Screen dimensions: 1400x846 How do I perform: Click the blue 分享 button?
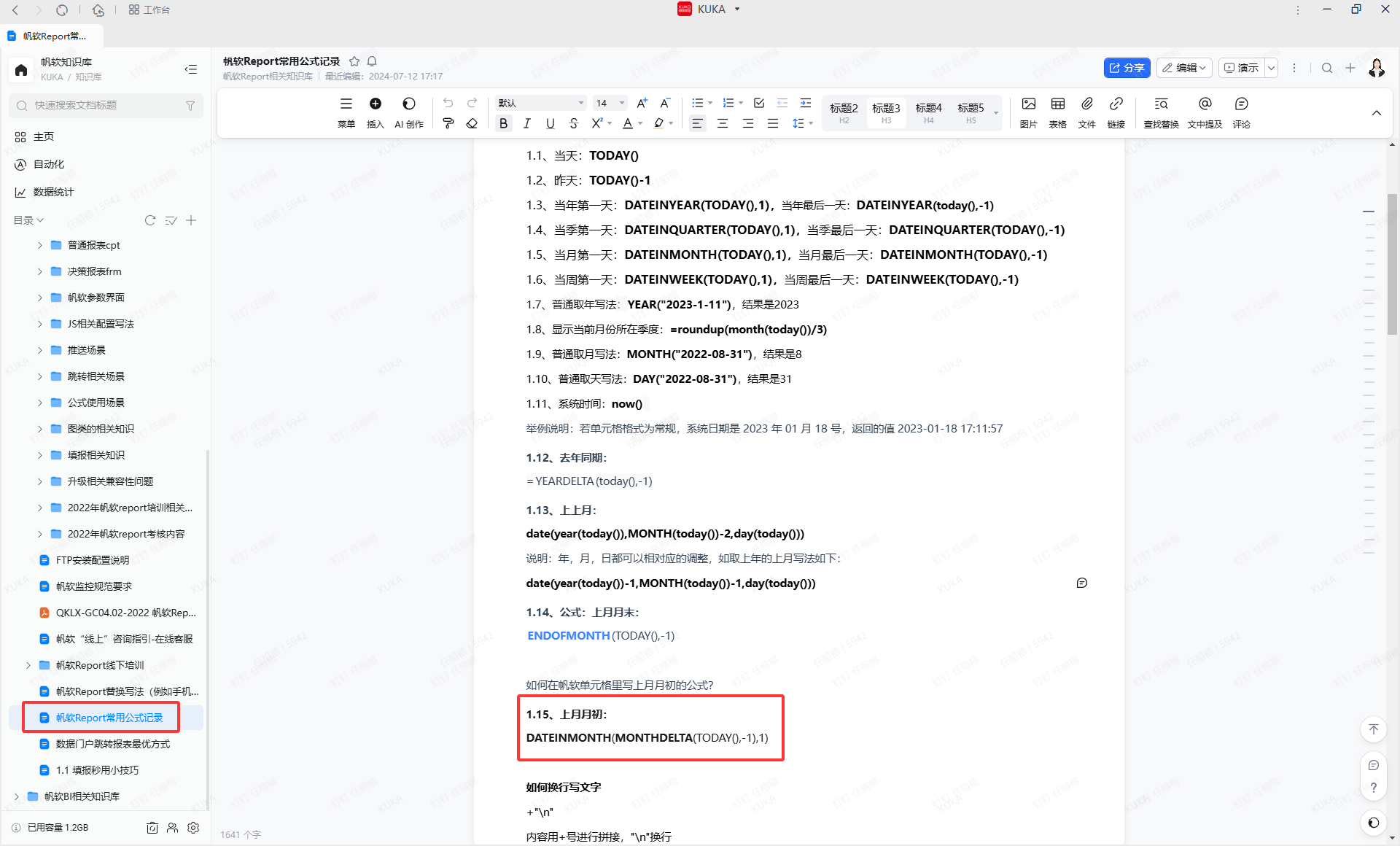click(x=1127, y=68)
